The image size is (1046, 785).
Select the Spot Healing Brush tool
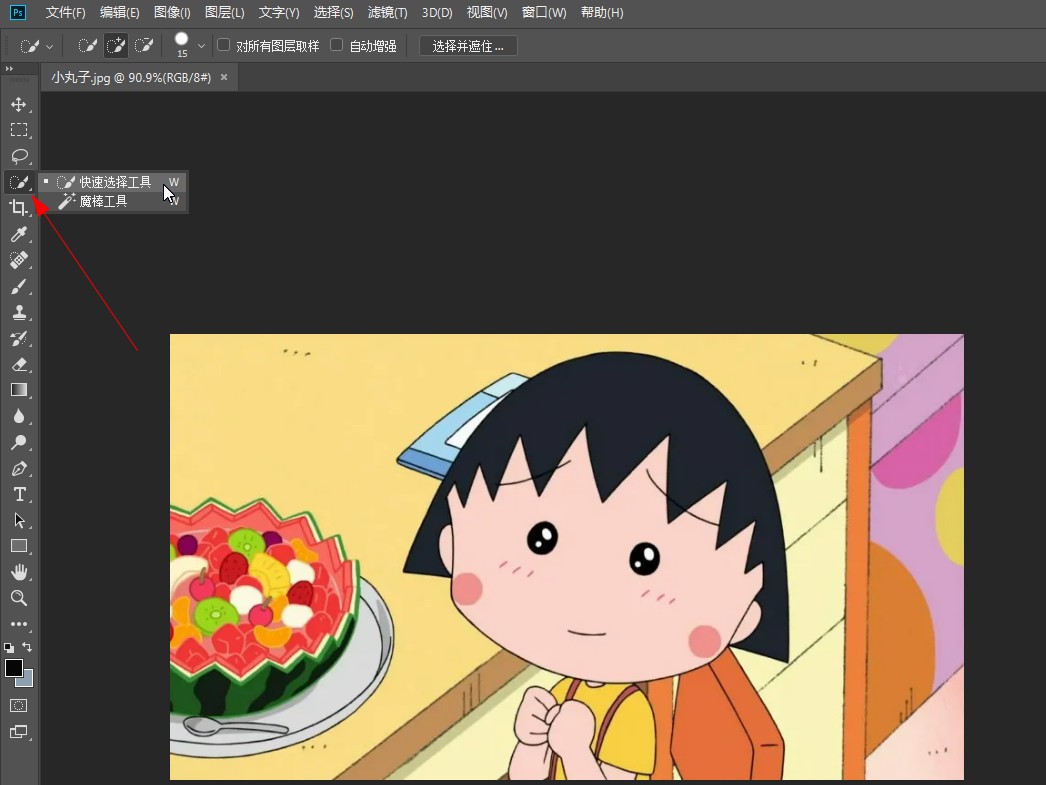click(19, 260)
